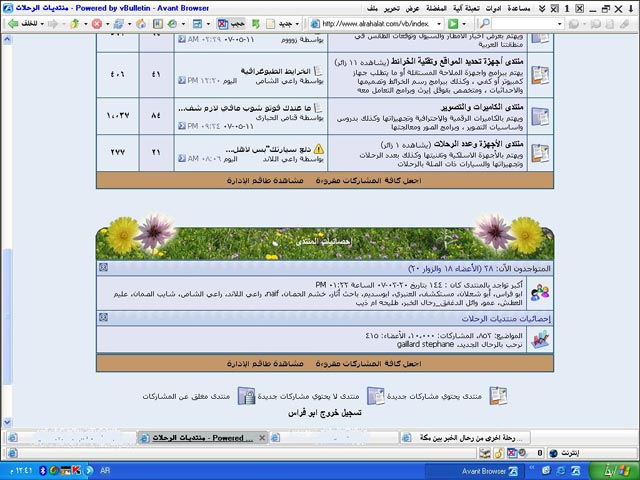
Task: Open dropdown next to the layout icon
Action: [208, 24]
